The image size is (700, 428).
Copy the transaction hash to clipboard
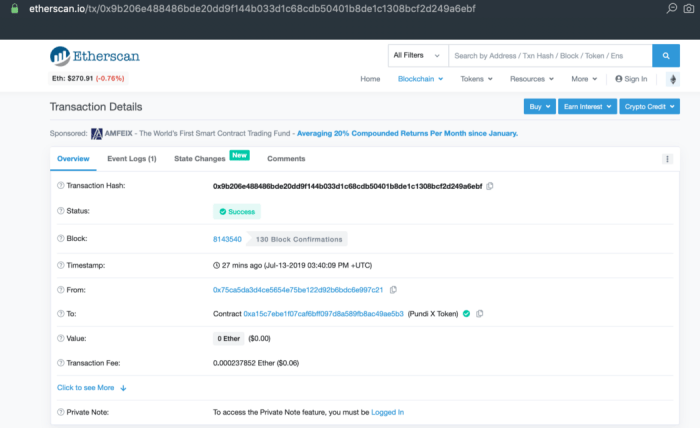click(x=490, y=186)
